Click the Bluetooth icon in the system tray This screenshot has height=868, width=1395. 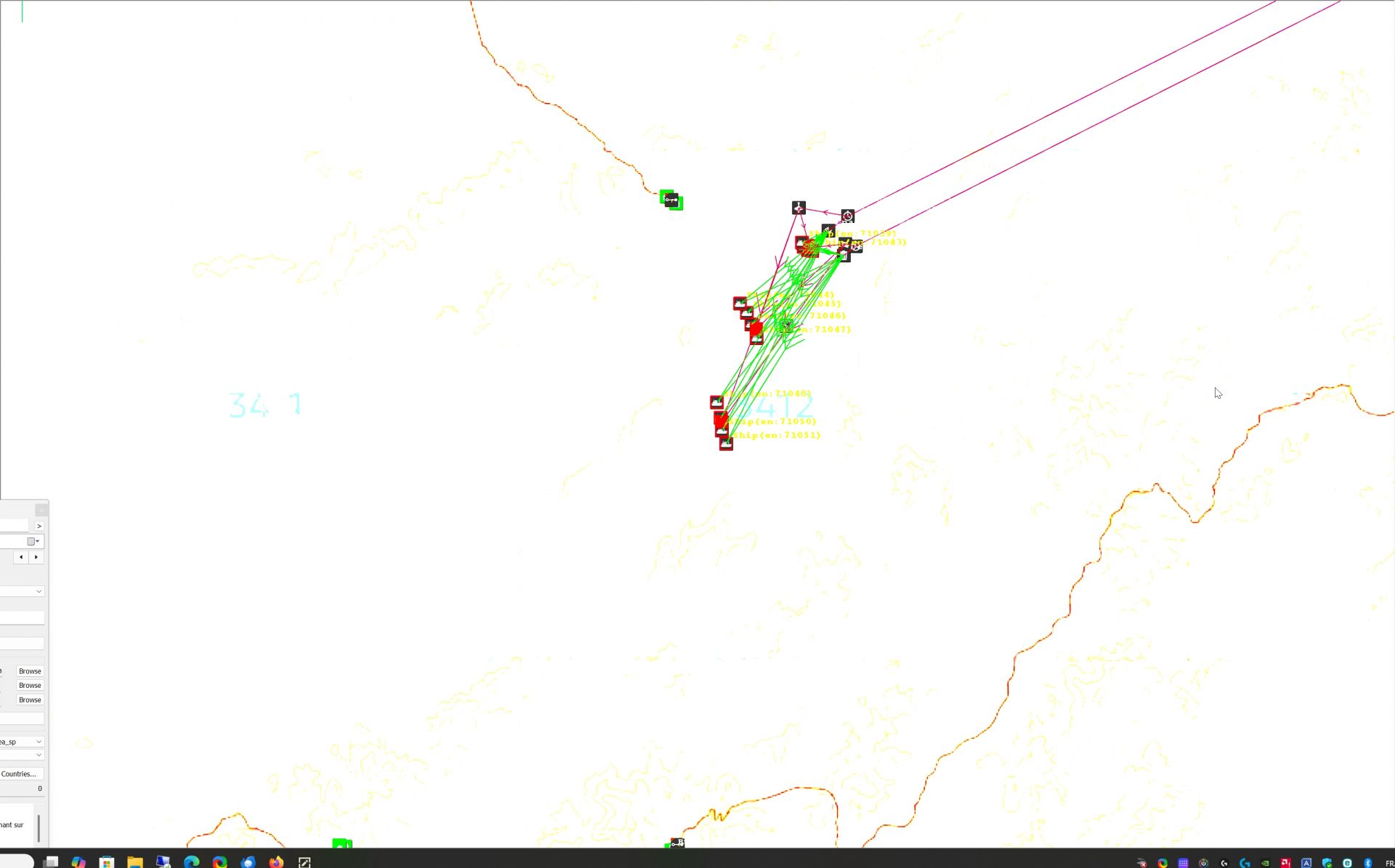click(x=1368, y=863)
